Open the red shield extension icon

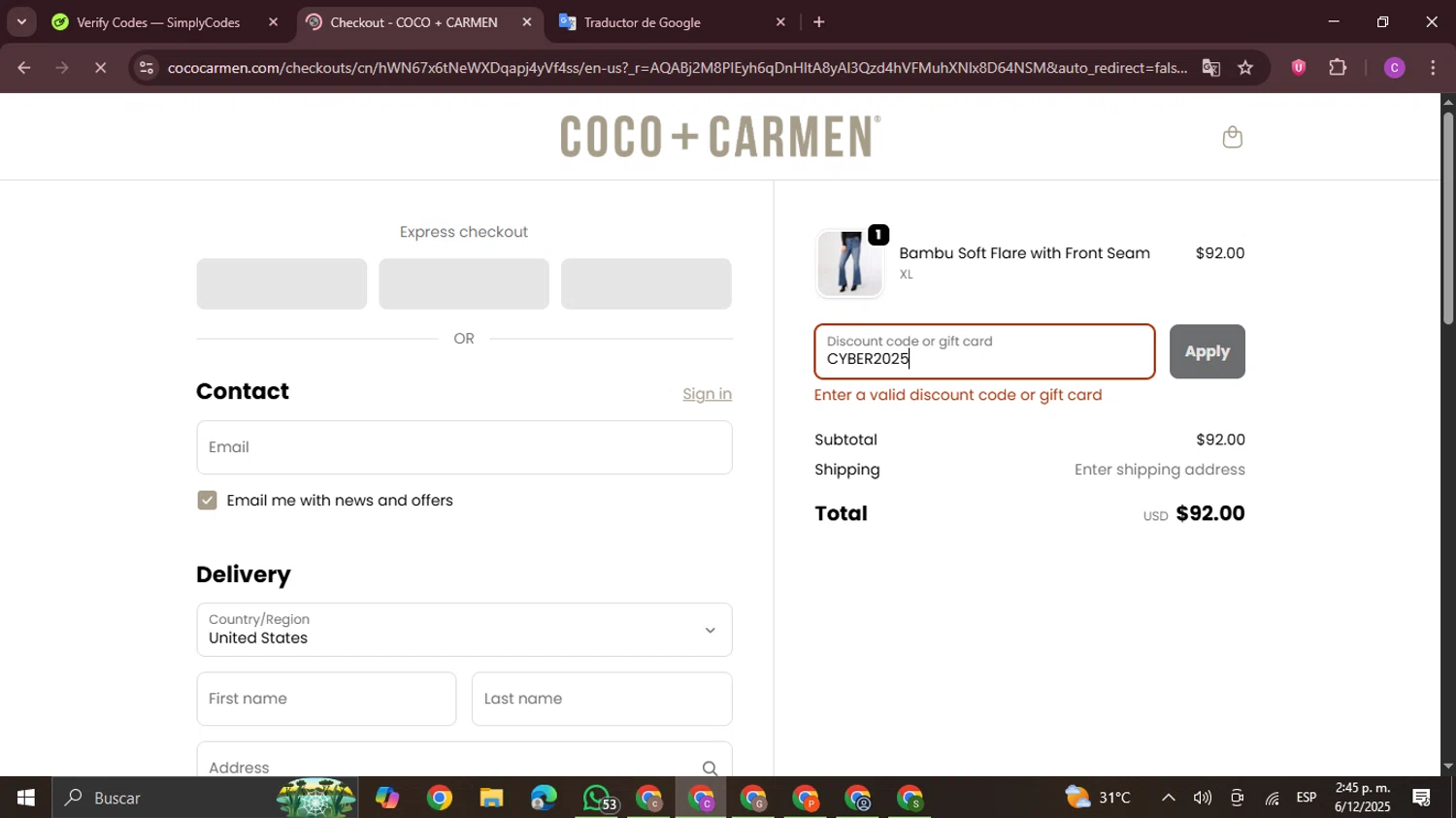(1299, 67)
